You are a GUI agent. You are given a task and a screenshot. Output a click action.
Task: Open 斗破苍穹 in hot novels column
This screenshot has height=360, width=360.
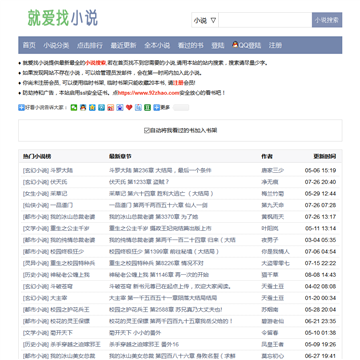pyautogui.click(x=61, y=286)
